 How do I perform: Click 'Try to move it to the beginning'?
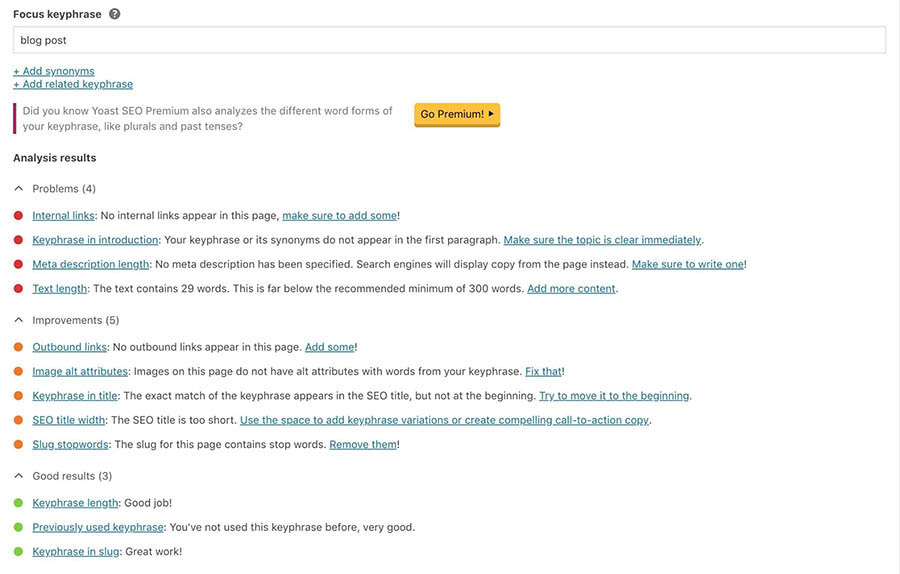pyautogui.click(x=614, y=396)
